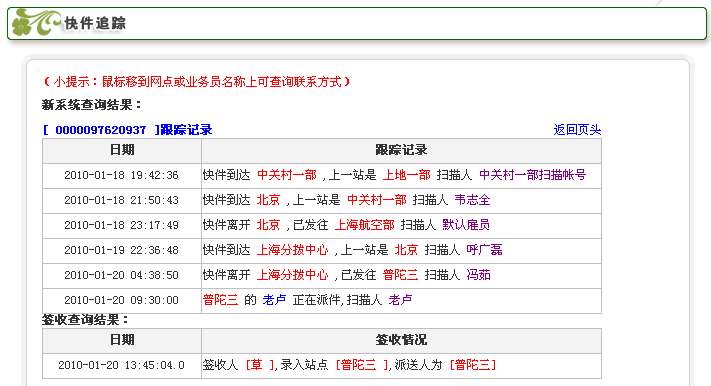This screenshot has width=711, height=386.
Task: Click 普陀三 in the 09:30:00 row
Action: [x=220, y=300]
